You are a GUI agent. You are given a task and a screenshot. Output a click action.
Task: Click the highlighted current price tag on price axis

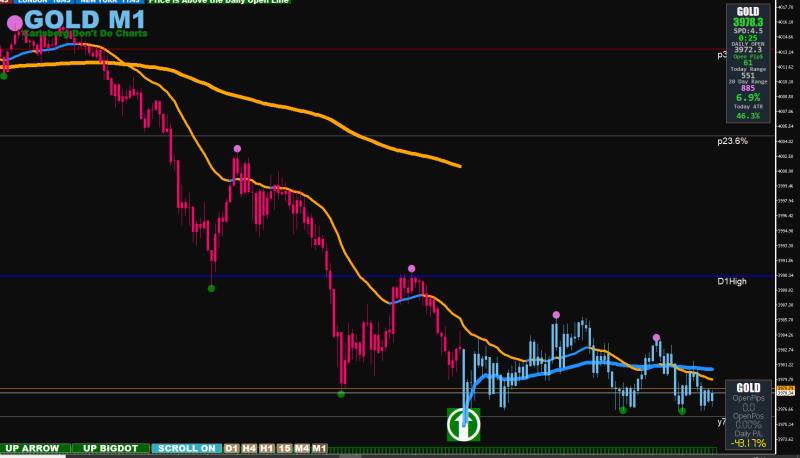[786, 391]
